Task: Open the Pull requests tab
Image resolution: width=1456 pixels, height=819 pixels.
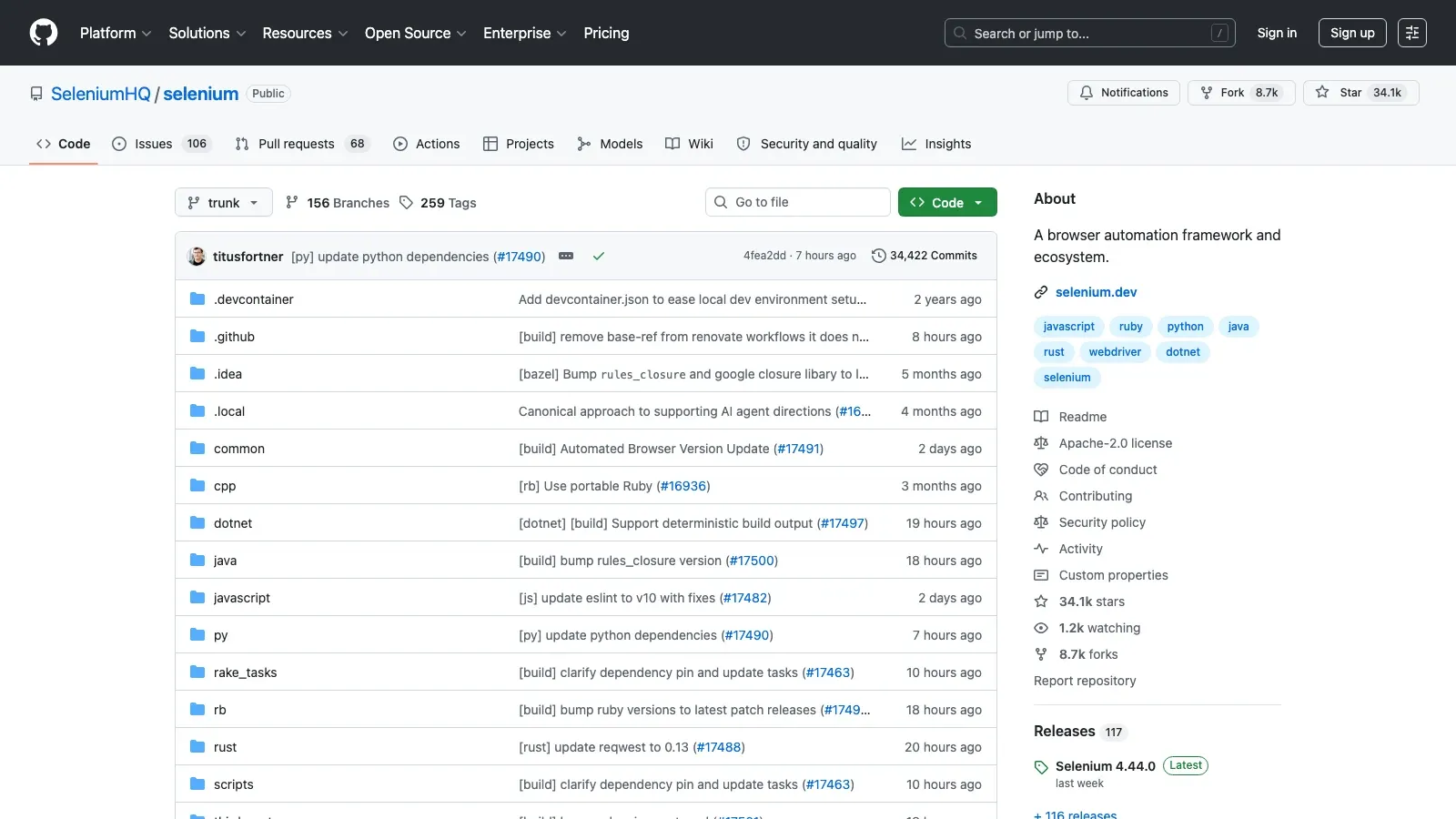Action: [x=301, y=144]
